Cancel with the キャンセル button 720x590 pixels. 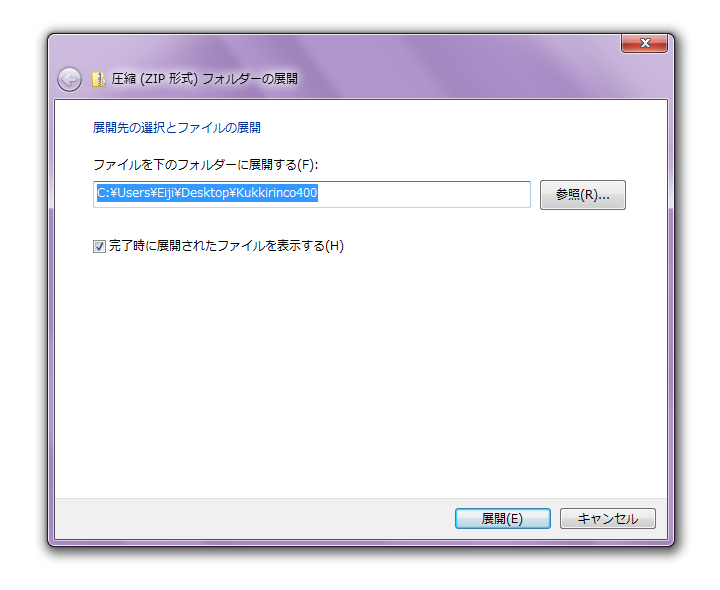(x=608, y=518)
